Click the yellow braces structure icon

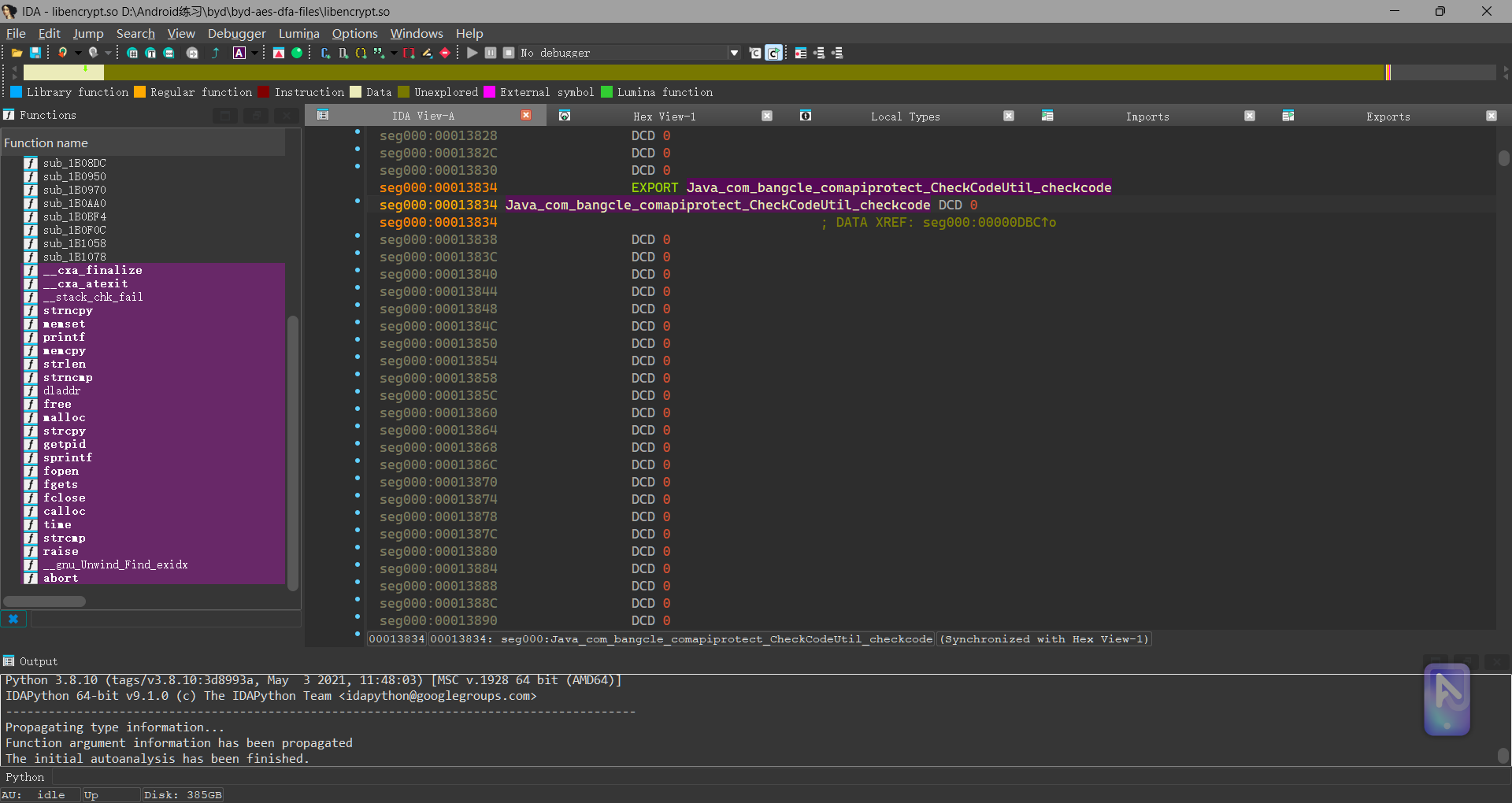coord(361,53)
